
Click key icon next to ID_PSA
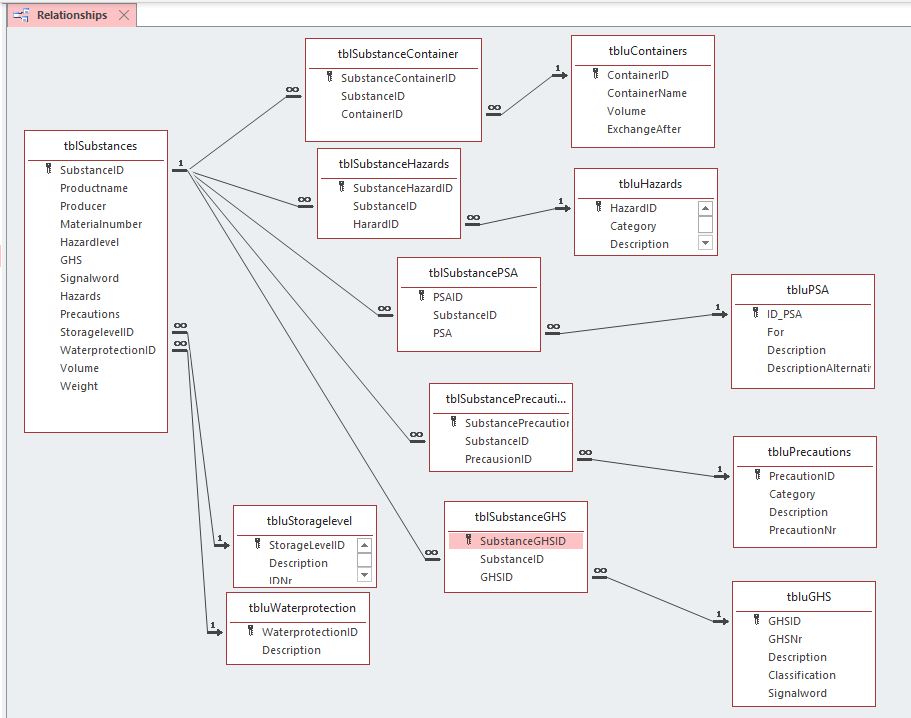pyautogui.click(x=755, y=313)
